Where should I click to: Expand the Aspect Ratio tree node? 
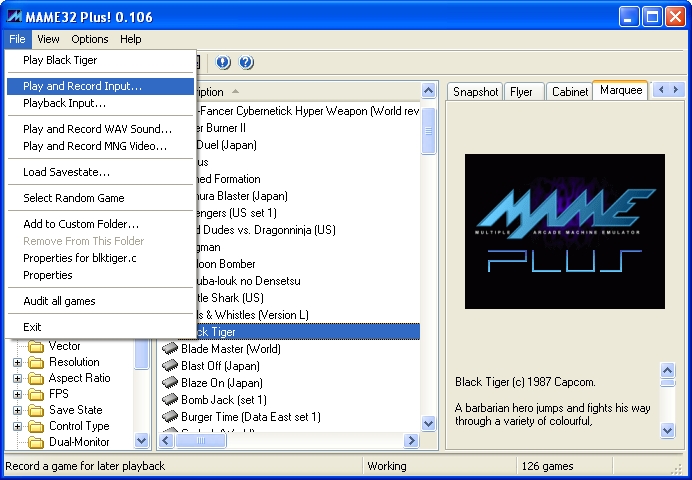coord(17,378)
